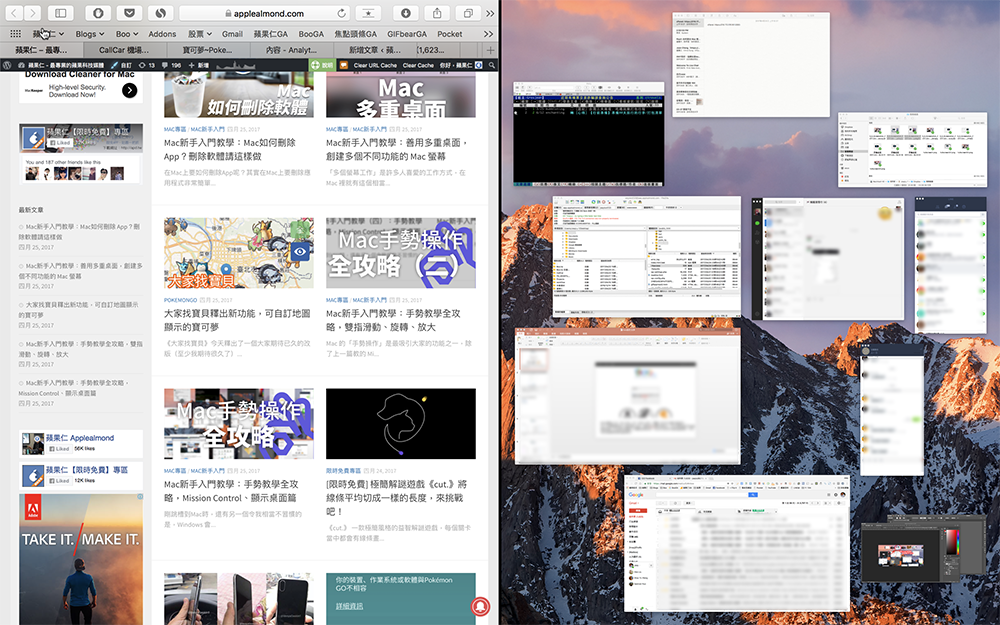This screenshot has width=1000, height=625.
Task: Click the eye badge on the Pokemon map image
Action: tap(300, 251)
